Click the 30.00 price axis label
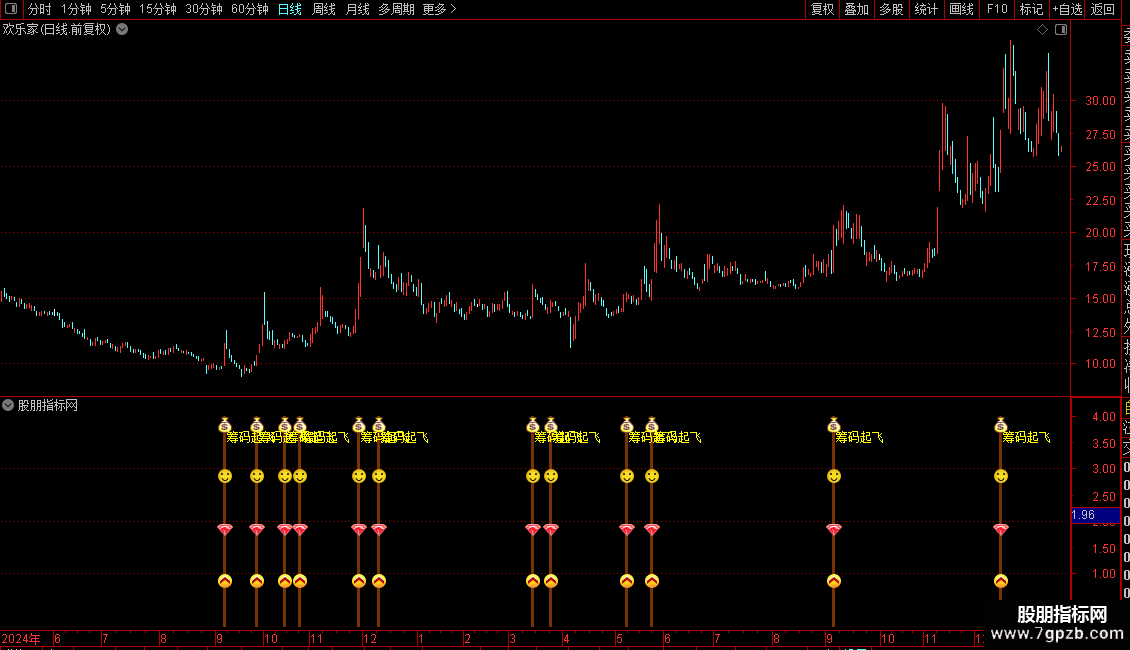Screen dimensions: 1130x650 tap(1100, 101)
